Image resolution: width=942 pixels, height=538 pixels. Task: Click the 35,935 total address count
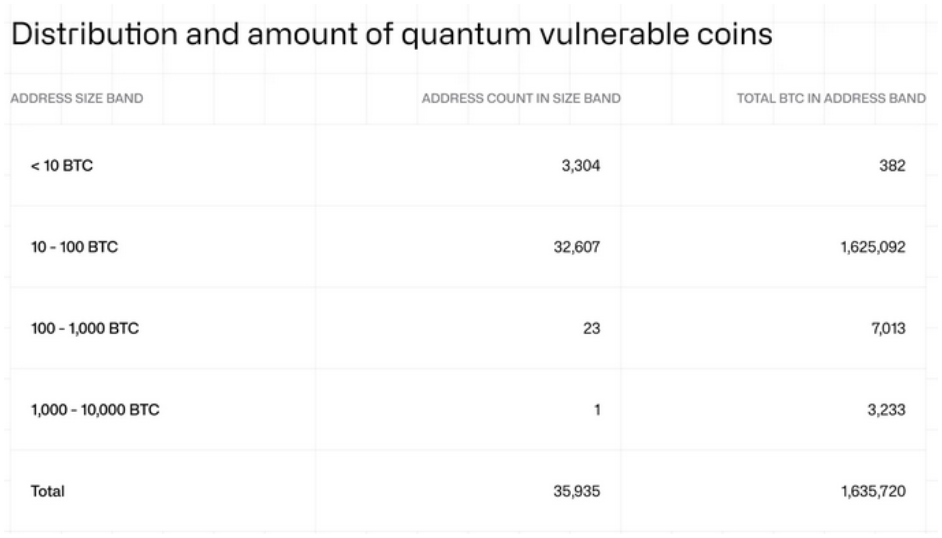[576, 491]
